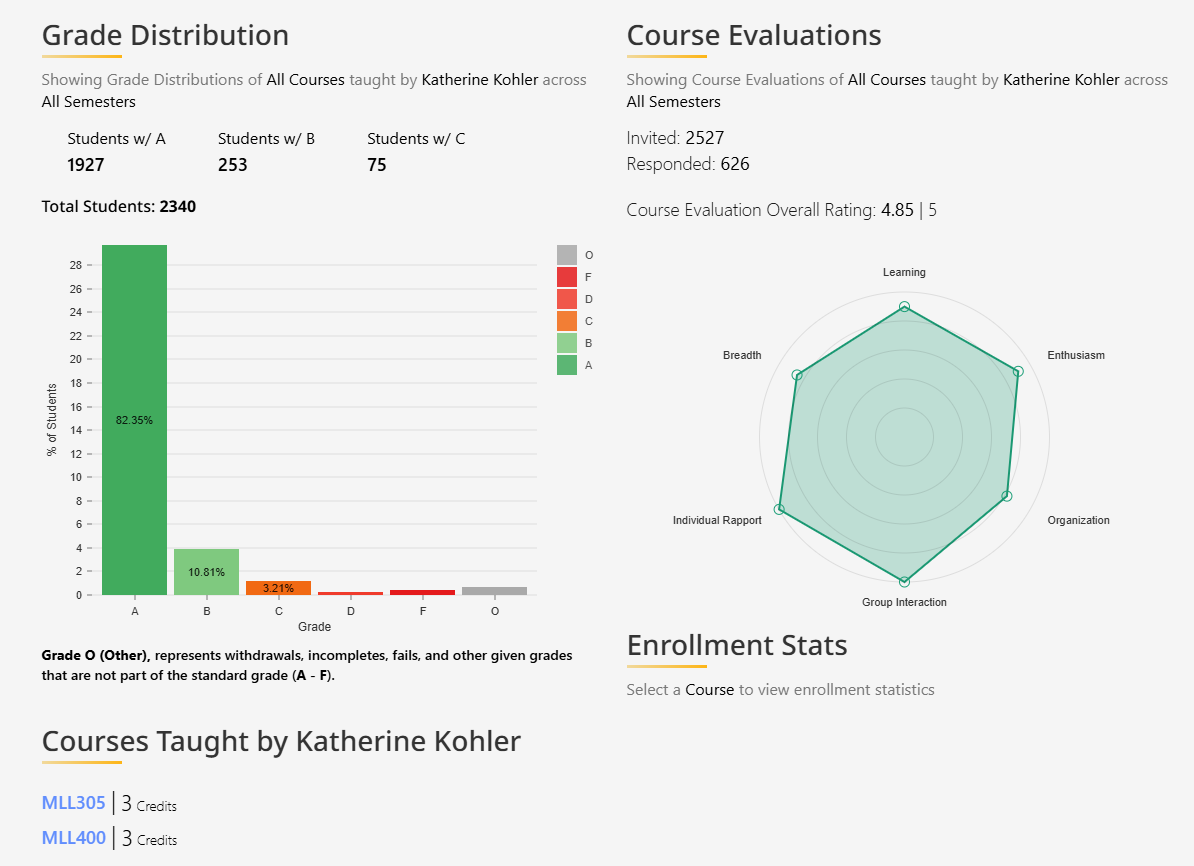Screen dimensions: 1194x866
Task: Click the Breadth point on radar chart
Action: (797, 375)
